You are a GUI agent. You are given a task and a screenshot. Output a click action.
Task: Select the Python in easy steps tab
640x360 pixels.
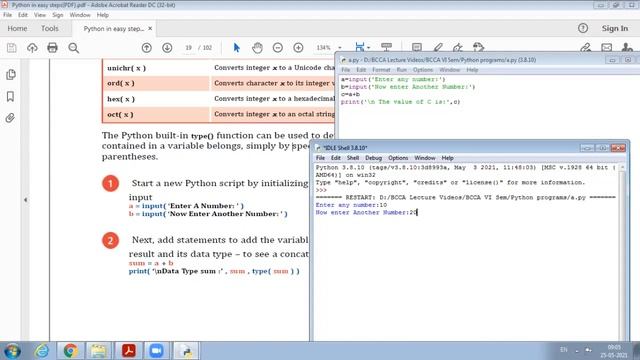pos(113,29)
